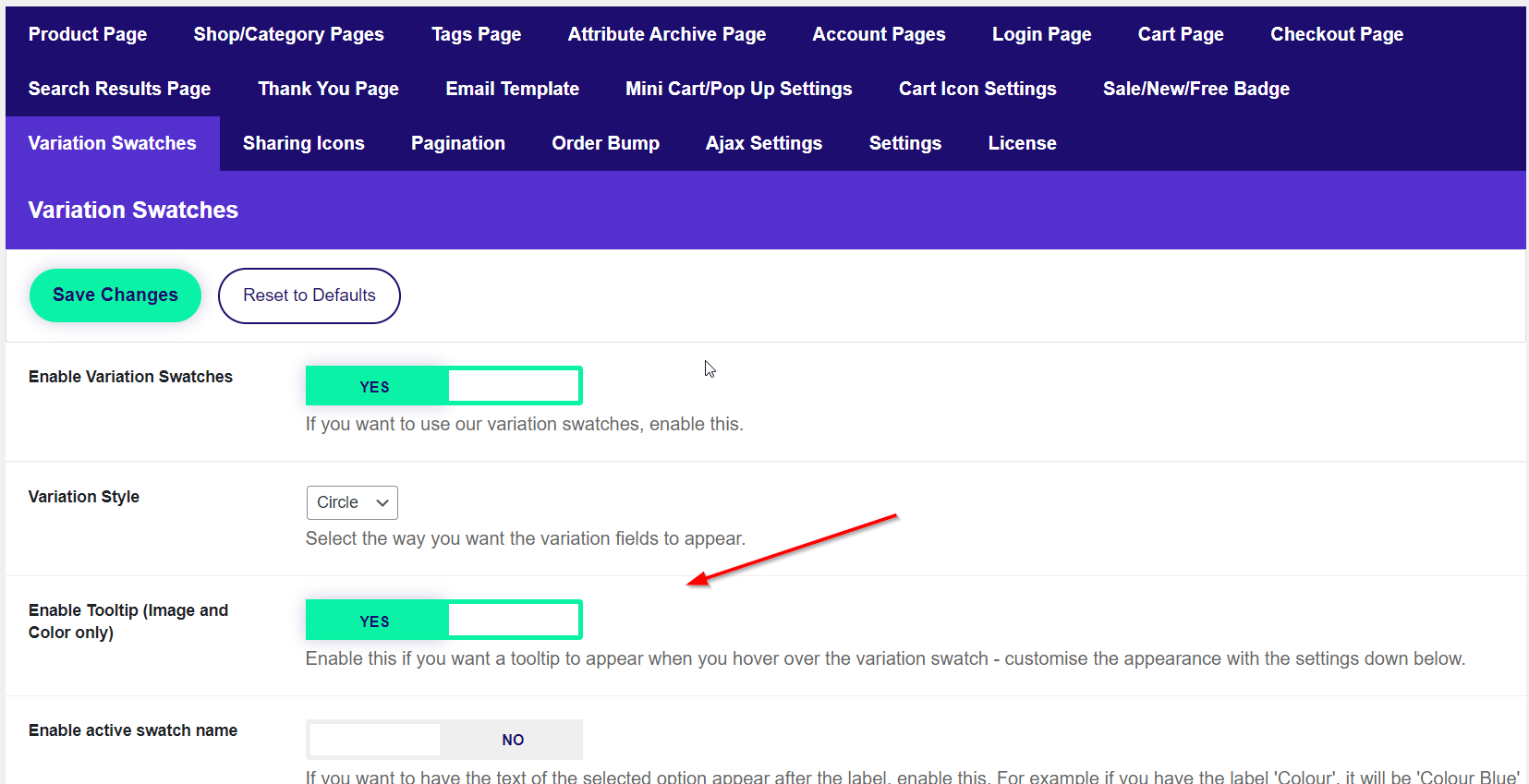
Task: Select the Attribute Archive Page tab
Action: point(666,34)
